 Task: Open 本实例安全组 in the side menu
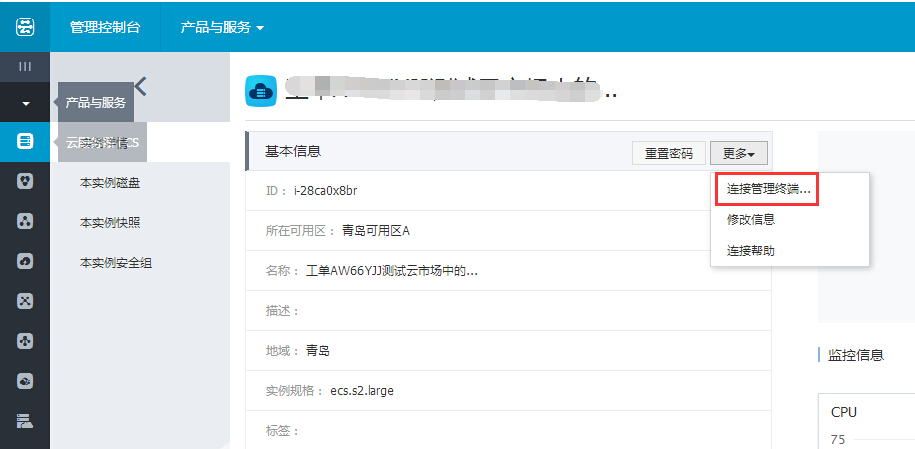tap(115, 263)
